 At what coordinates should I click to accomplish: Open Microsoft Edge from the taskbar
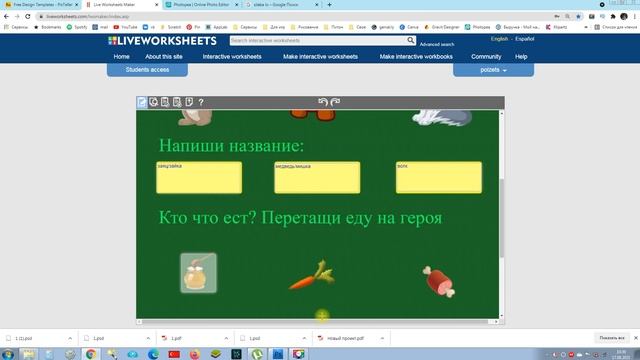(x=153, y=354)
